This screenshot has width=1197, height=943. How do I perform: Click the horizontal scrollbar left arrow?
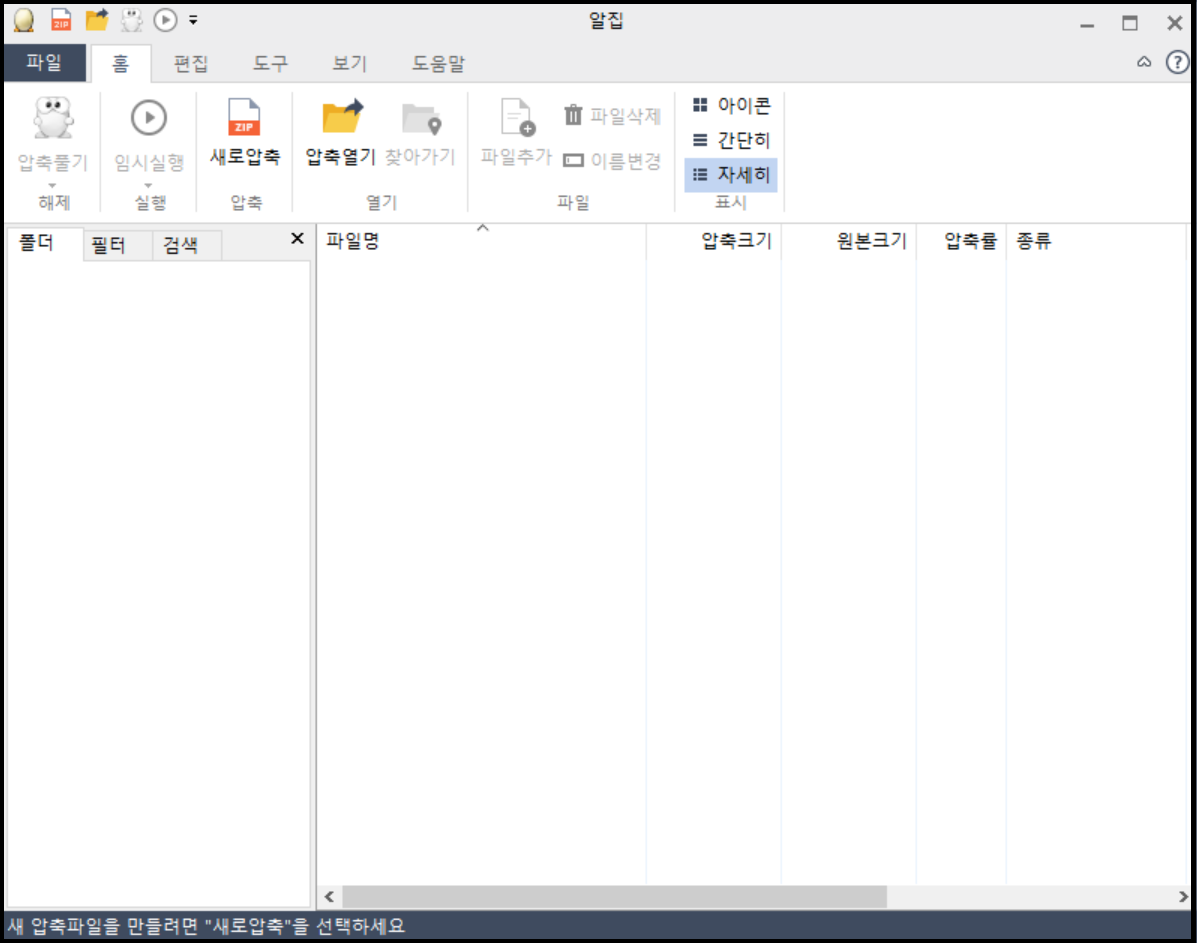(x=330, y=896)
